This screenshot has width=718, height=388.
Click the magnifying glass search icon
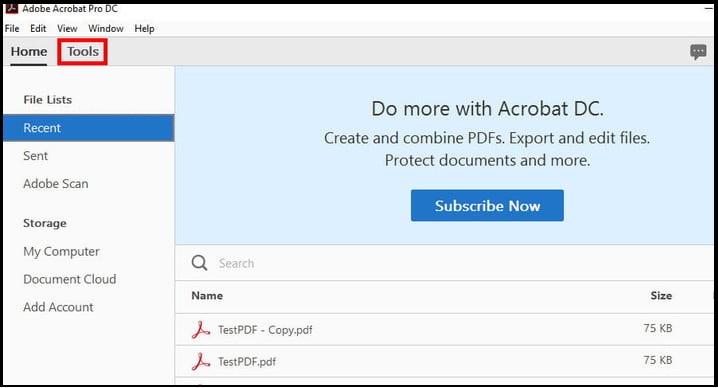199,263
